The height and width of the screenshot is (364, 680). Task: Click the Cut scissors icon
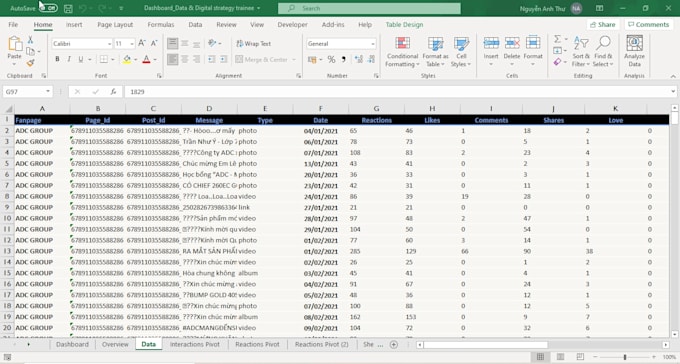(x=30, y=40)
